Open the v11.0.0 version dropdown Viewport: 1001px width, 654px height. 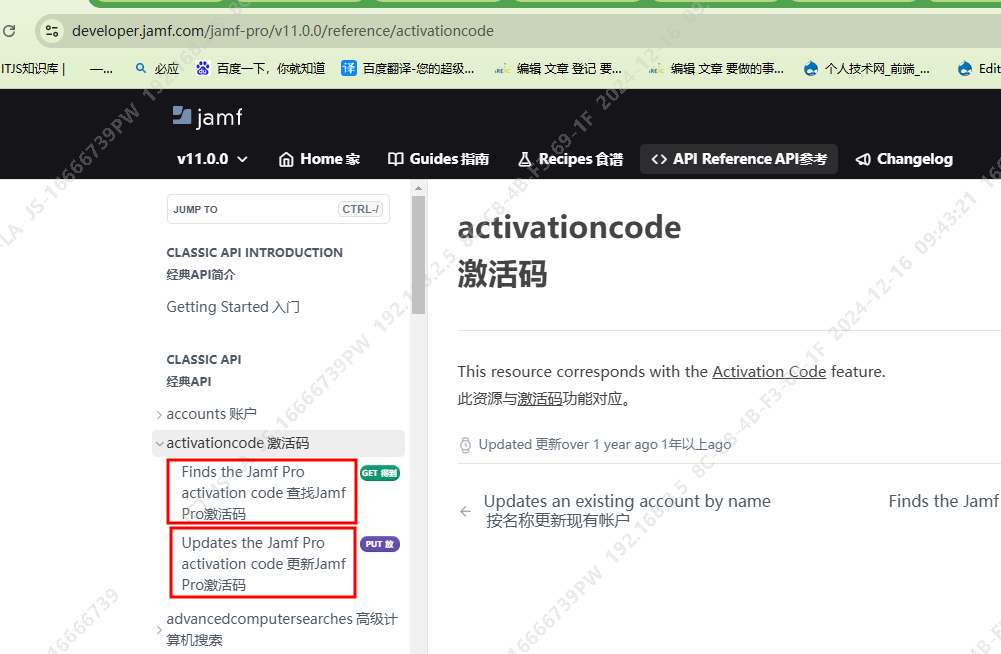[212, 159]
